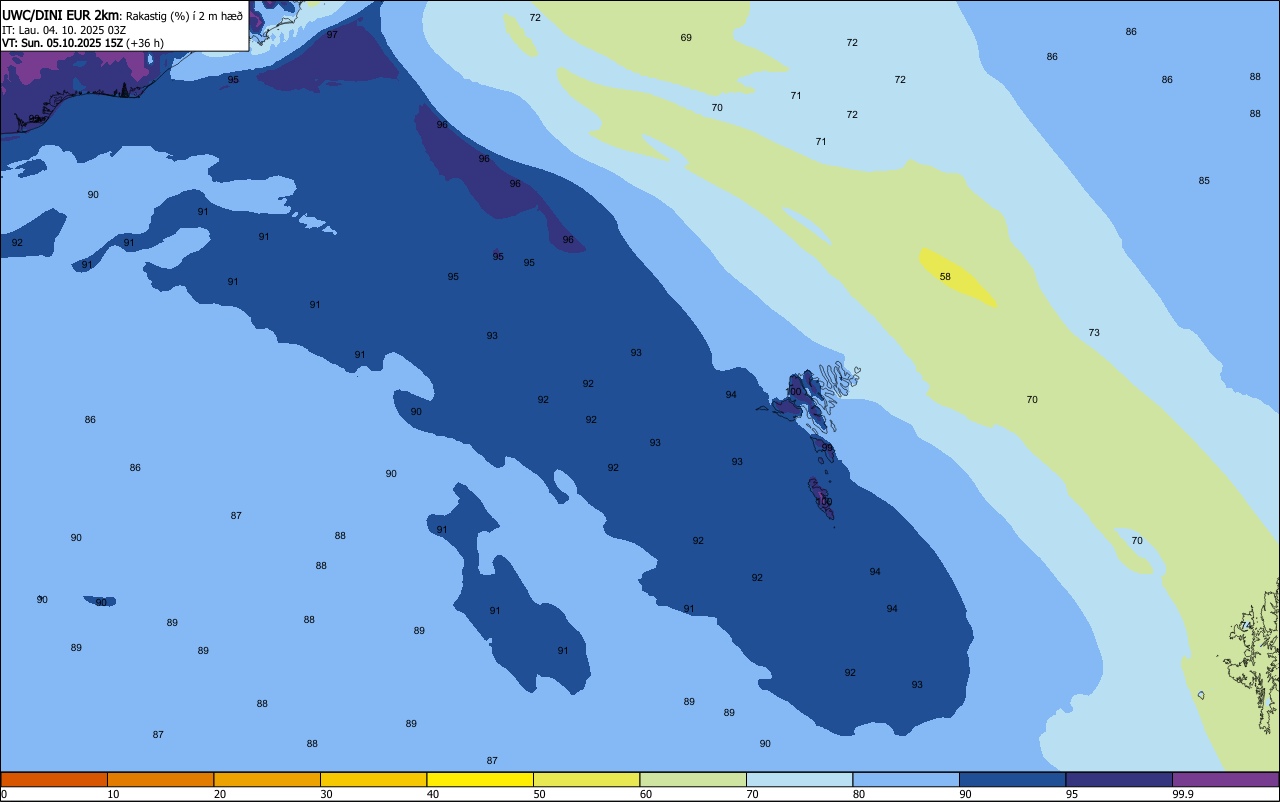Viewport: 1280px width, 802px height.
Task: Click the map value 97
Action: point(332,35)
